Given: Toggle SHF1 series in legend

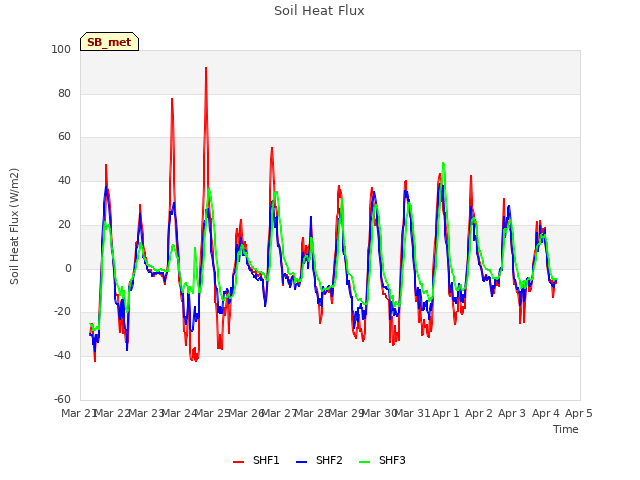Looking at the screenshot, I should point(256,460).
